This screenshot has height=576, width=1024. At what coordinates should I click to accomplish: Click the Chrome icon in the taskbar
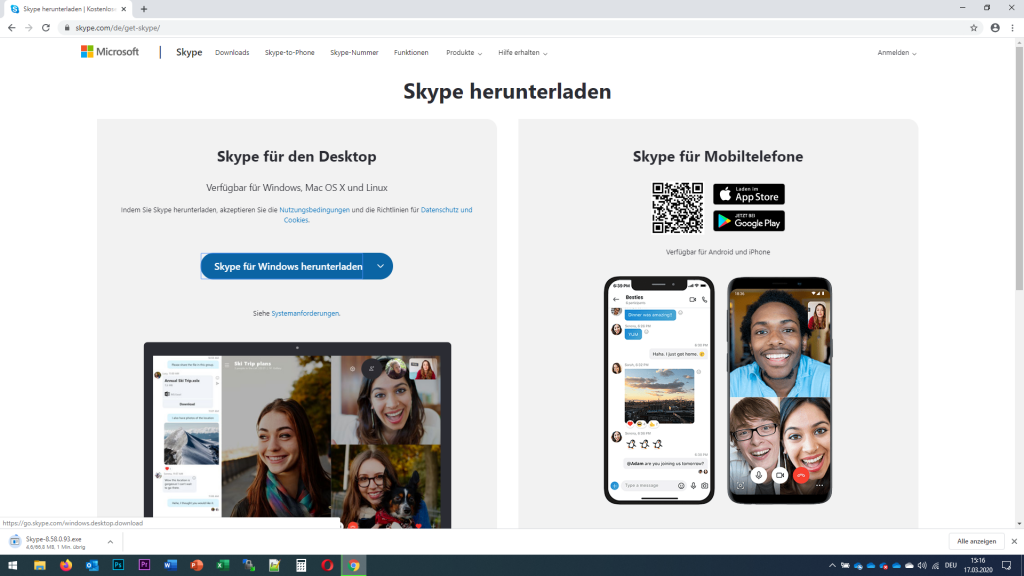354,566
